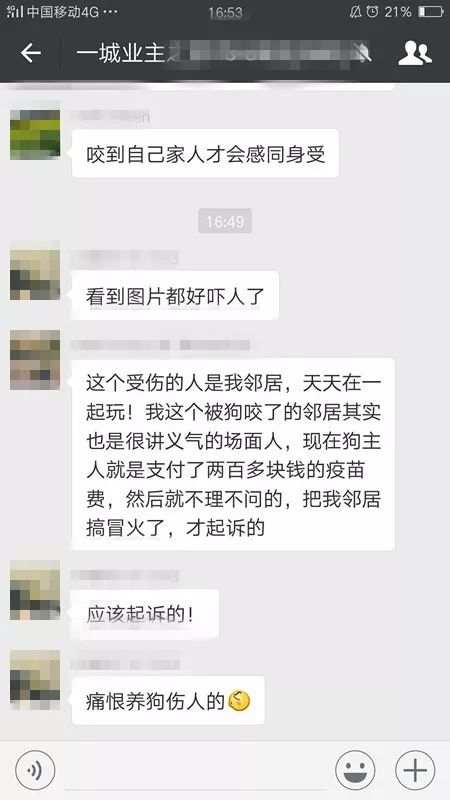Tap the avatar beside 应该起诉的!
This screenshot has height=800, width=450.
(35, 590)
